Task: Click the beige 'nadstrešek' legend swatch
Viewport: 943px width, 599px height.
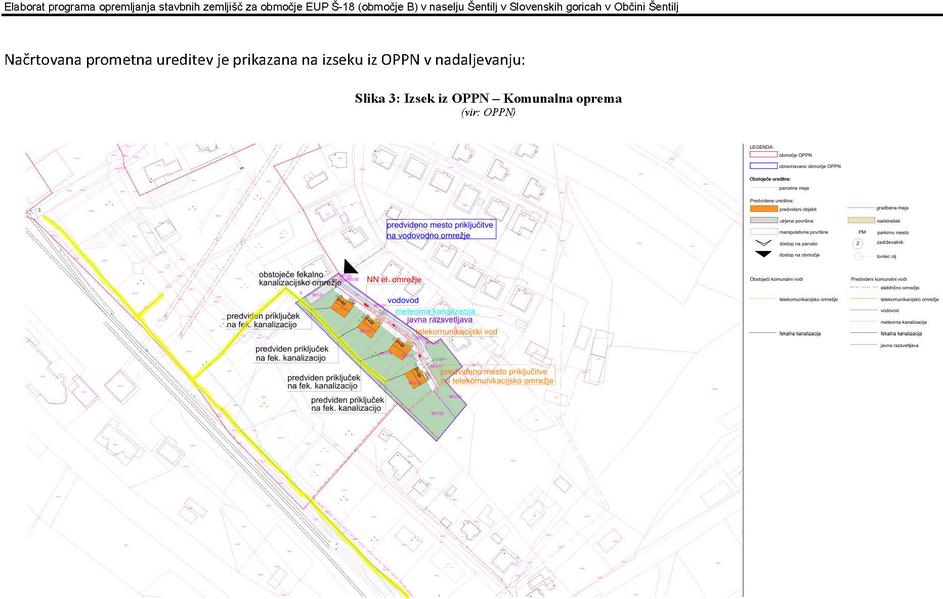Action: [x=861, y=221]
